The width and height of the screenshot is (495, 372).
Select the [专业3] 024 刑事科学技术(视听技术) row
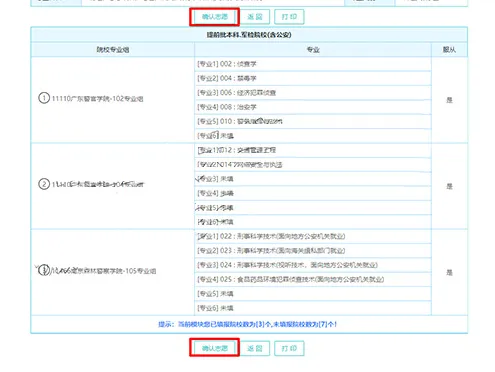[x=313, y=265]
